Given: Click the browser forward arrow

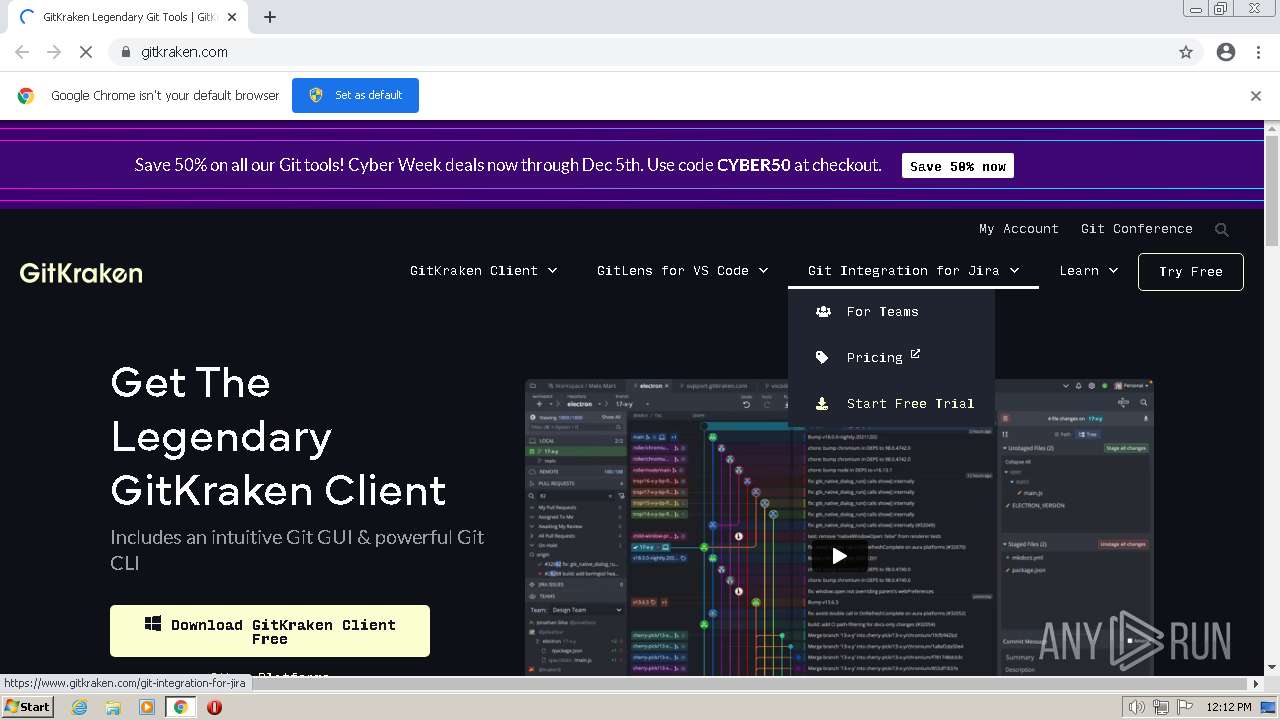Looking at the screenshot, I should [54, 52].
